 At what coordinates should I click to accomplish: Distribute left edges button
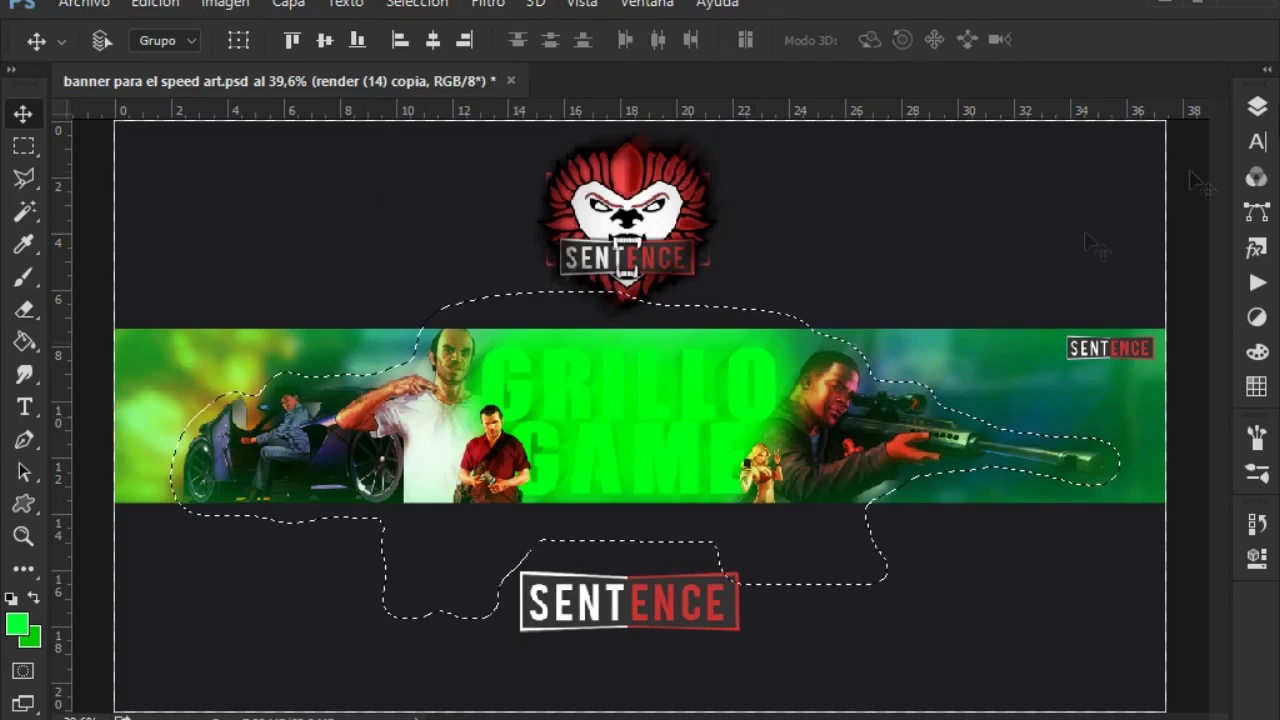626,40
